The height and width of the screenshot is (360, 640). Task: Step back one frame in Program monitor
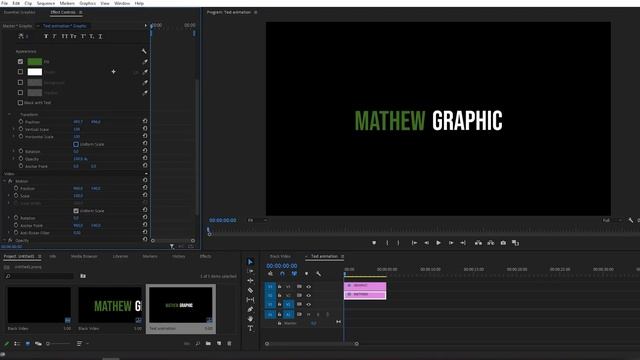[x=427, y=243]
